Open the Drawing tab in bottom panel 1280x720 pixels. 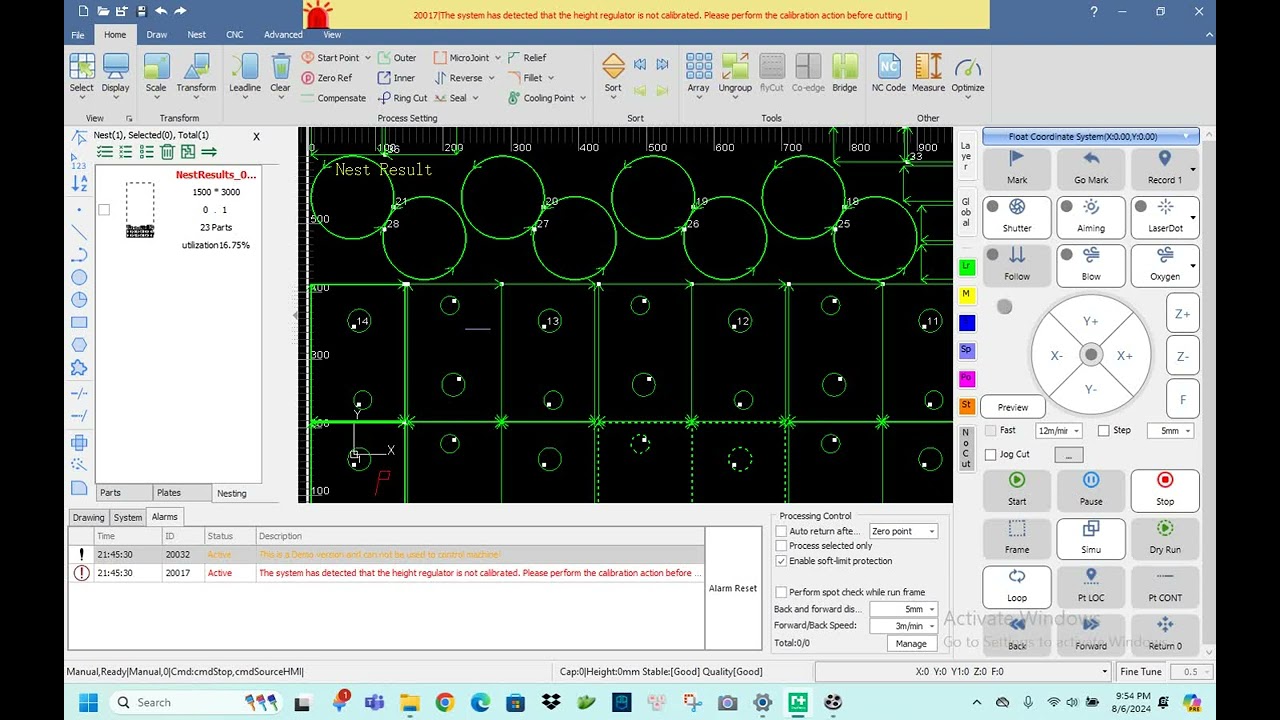point(88,517)
